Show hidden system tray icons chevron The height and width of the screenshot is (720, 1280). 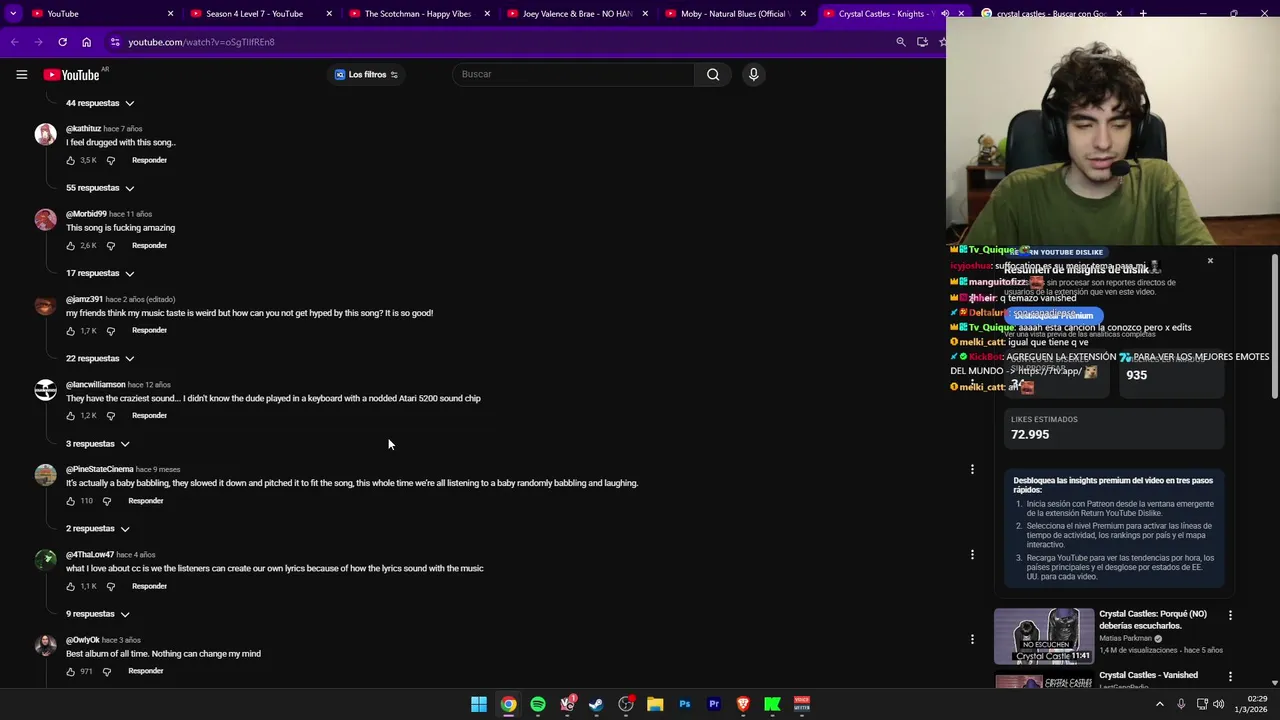coord(1160,704)
